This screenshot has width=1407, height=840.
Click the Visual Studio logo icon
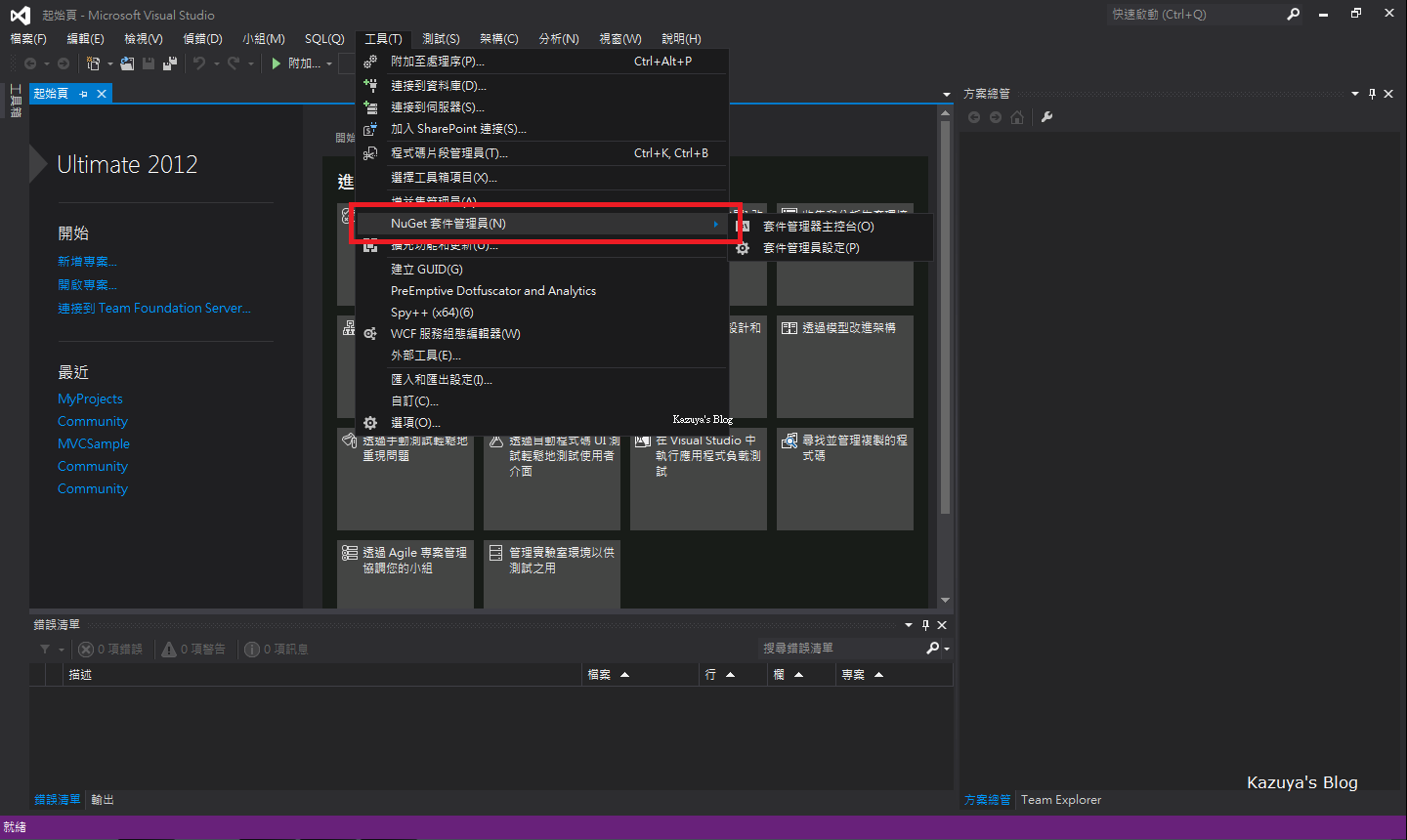[x=20, y=15]
